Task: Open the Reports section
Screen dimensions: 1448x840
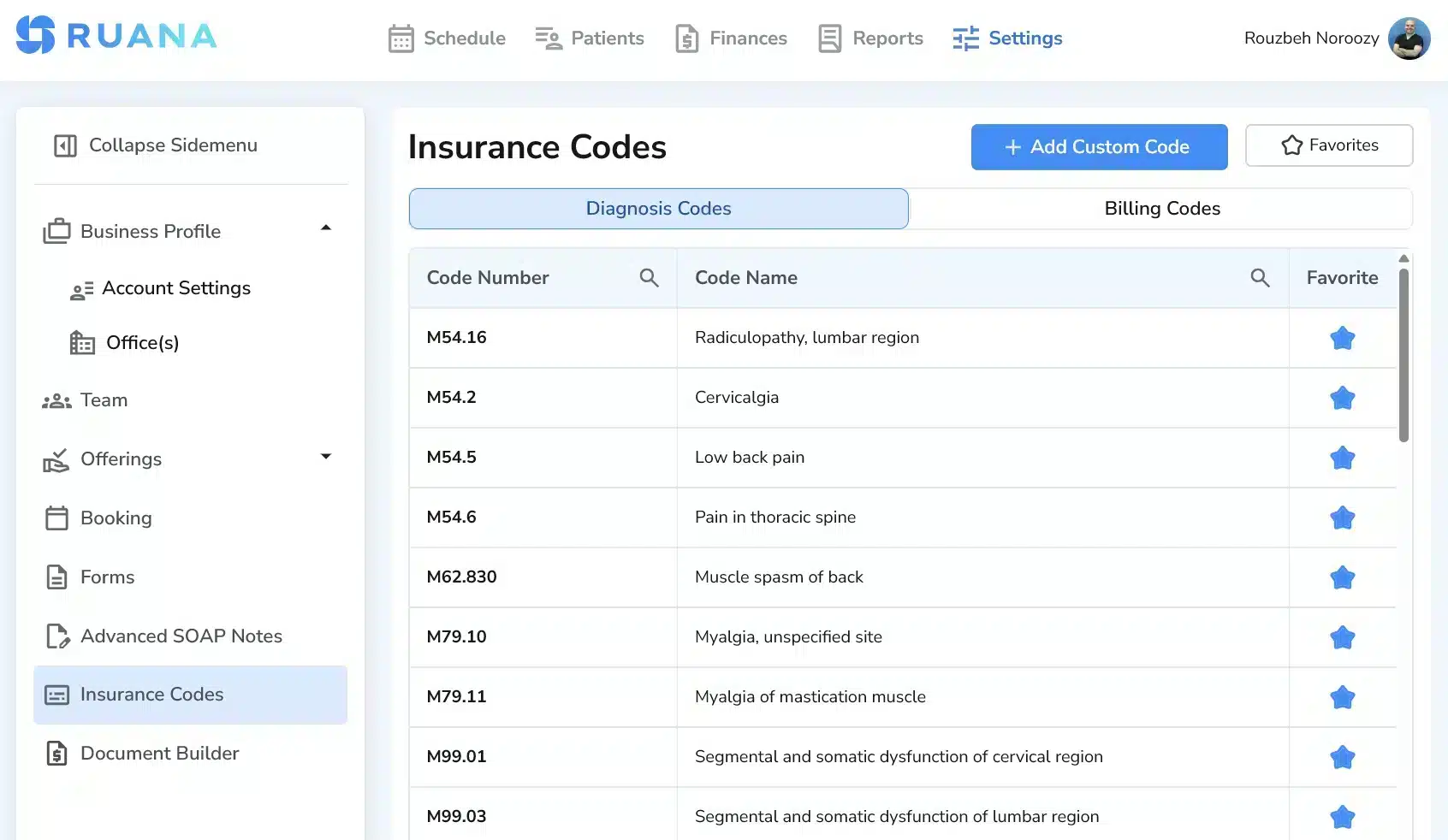Action: point(869,38)
